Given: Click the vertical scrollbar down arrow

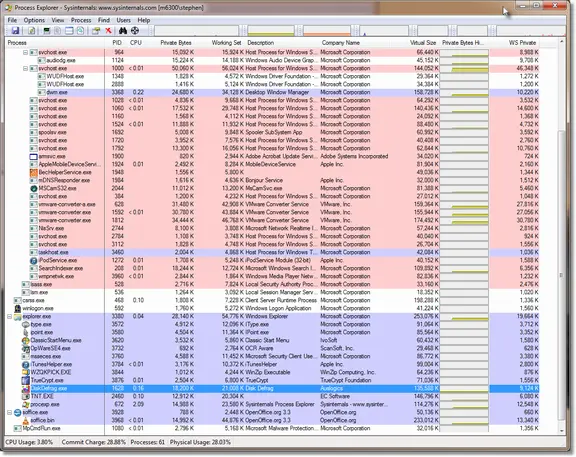Looking at the screenshot, I should [x=562, y=431].
